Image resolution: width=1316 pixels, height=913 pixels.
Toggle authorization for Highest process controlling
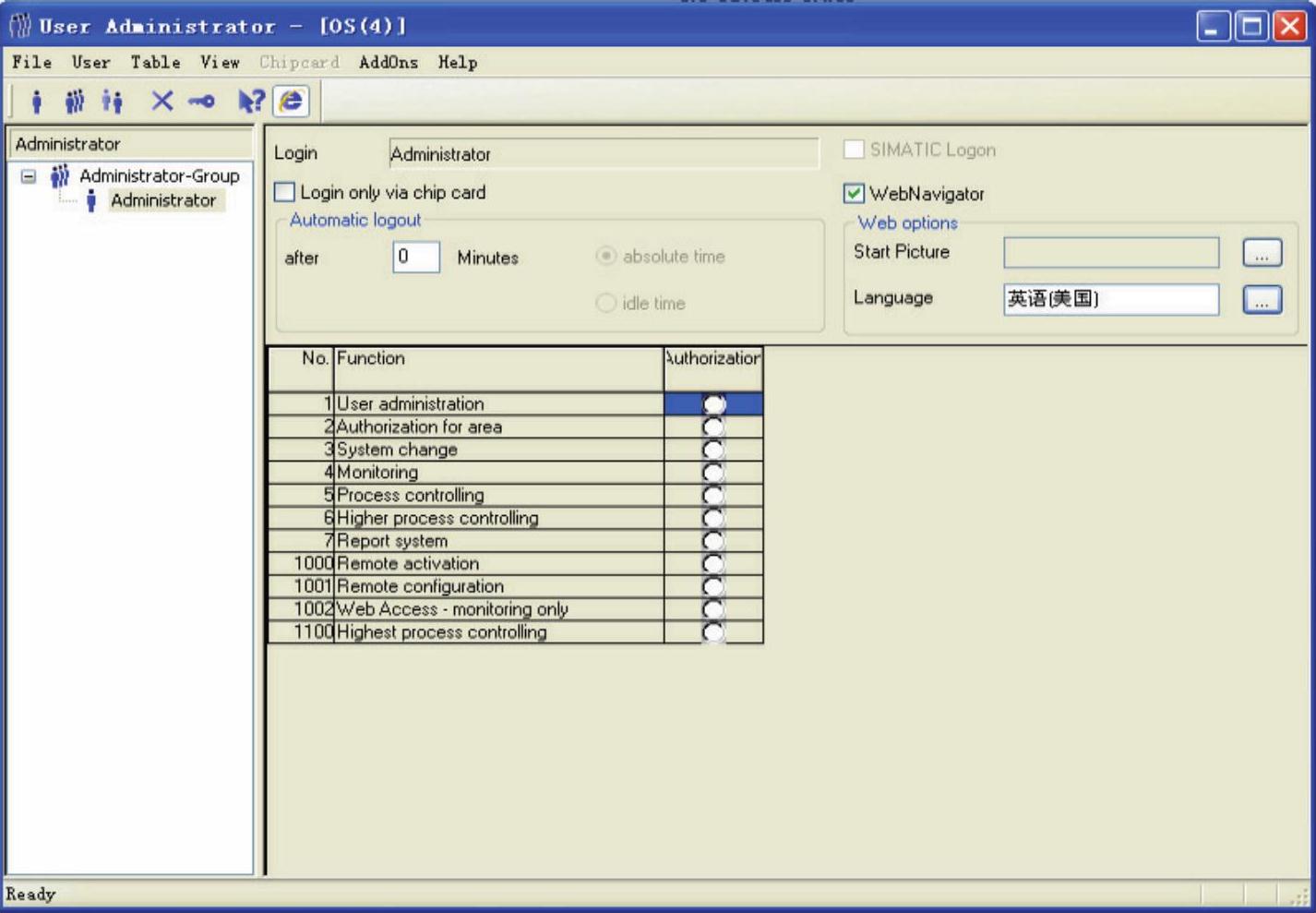(x=713, y=632)
